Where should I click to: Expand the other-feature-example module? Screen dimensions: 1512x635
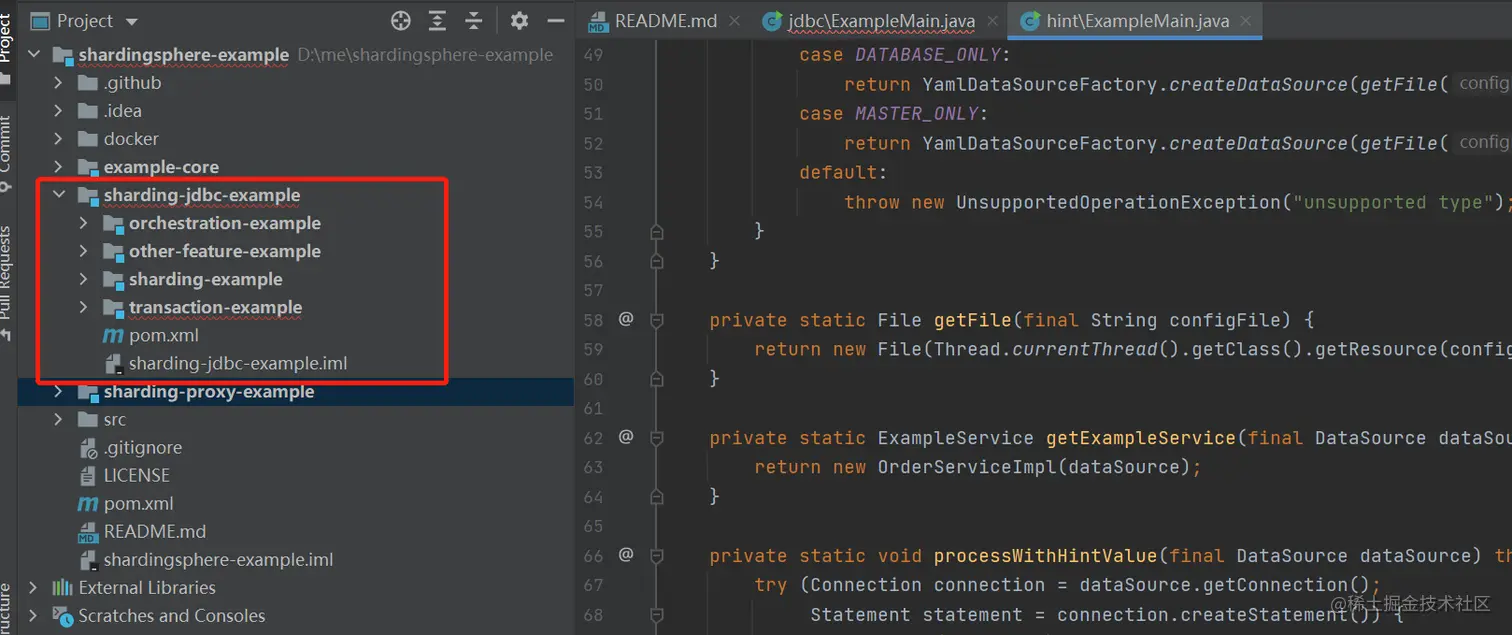(x=84, y=251)
